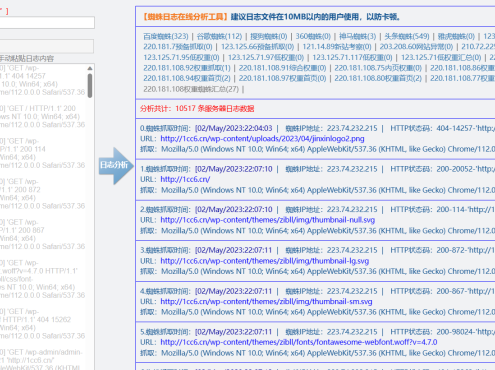Open the jinxinlogo2.png URL in entry 0
This screenshot has width=495, height=370.
click(262, 139)
